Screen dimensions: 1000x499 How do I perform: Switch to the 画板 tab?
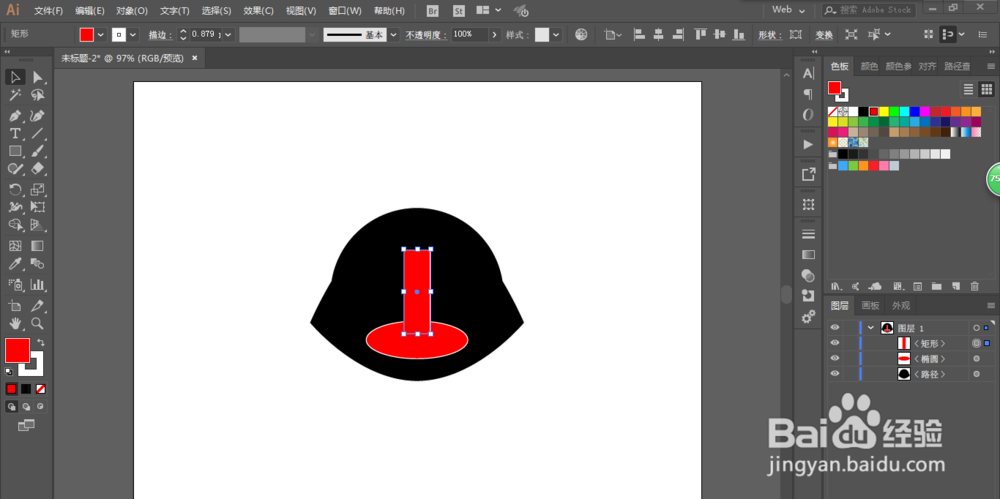point(870,306)
